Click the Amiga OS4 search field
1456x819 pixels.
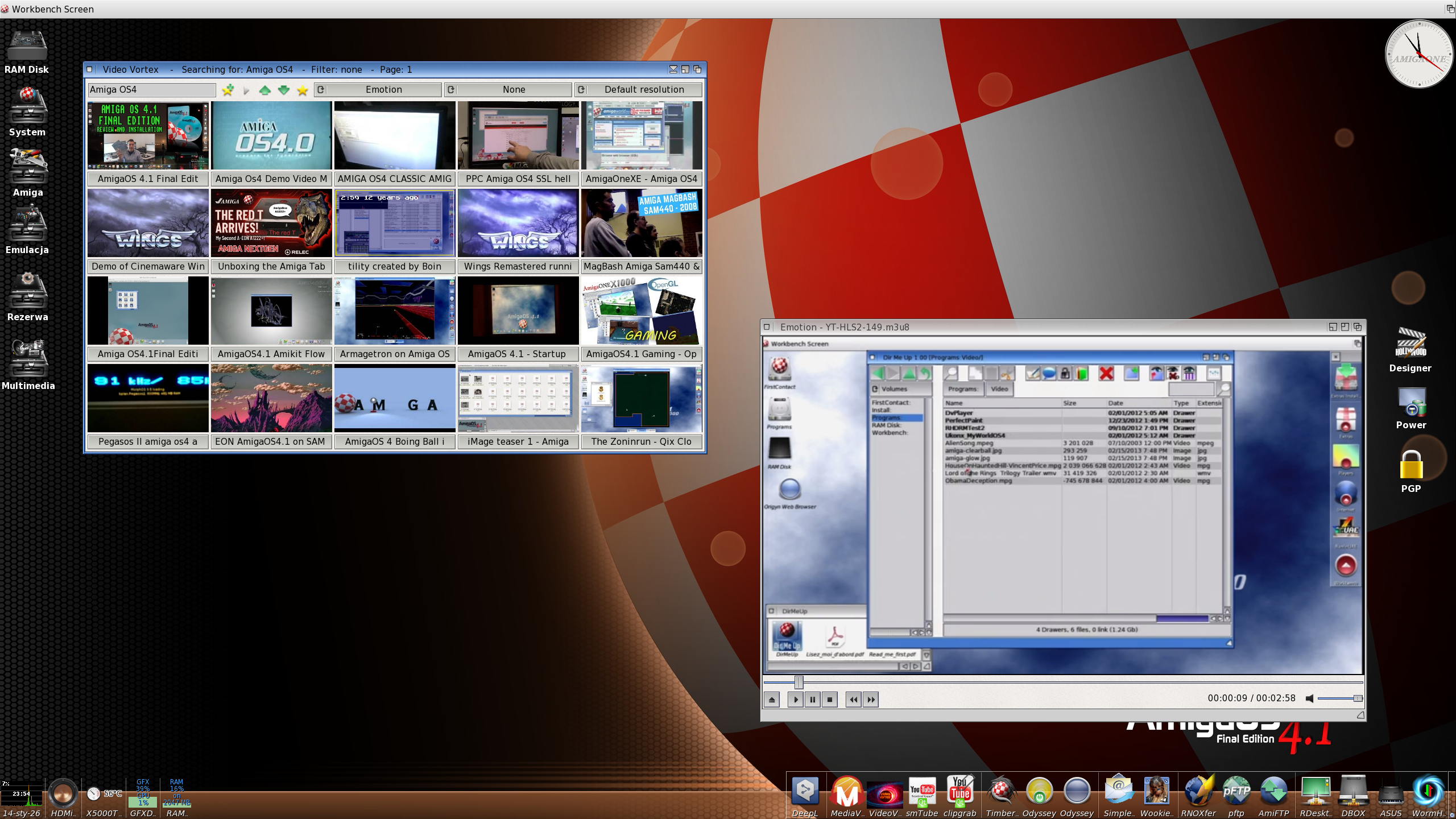point(151,90)
